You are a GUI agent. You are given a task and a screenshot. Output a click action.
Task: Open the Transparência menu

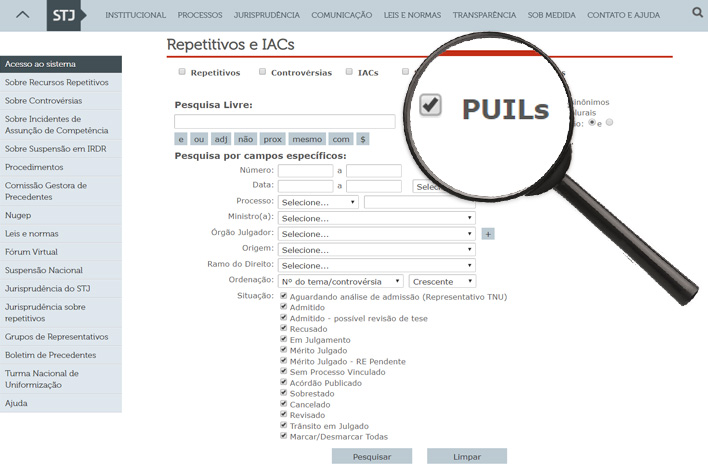(484, 15)
